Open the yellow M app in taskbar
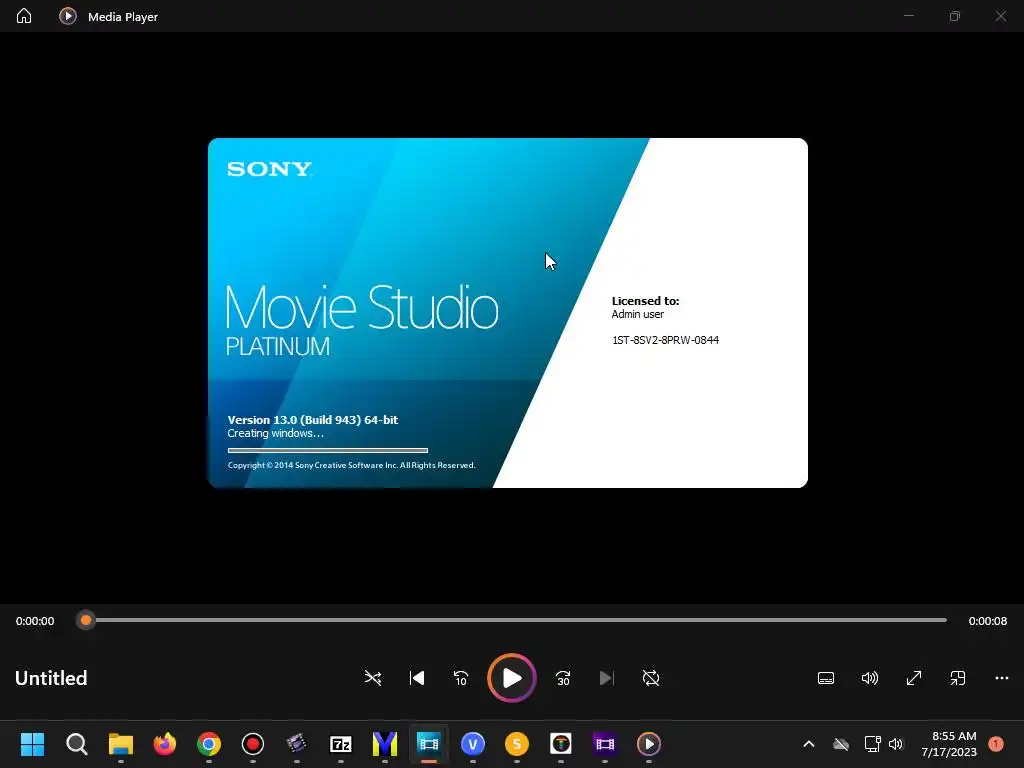The height and width of the screenshot is (768, 1024). click(x=385, y=744)
